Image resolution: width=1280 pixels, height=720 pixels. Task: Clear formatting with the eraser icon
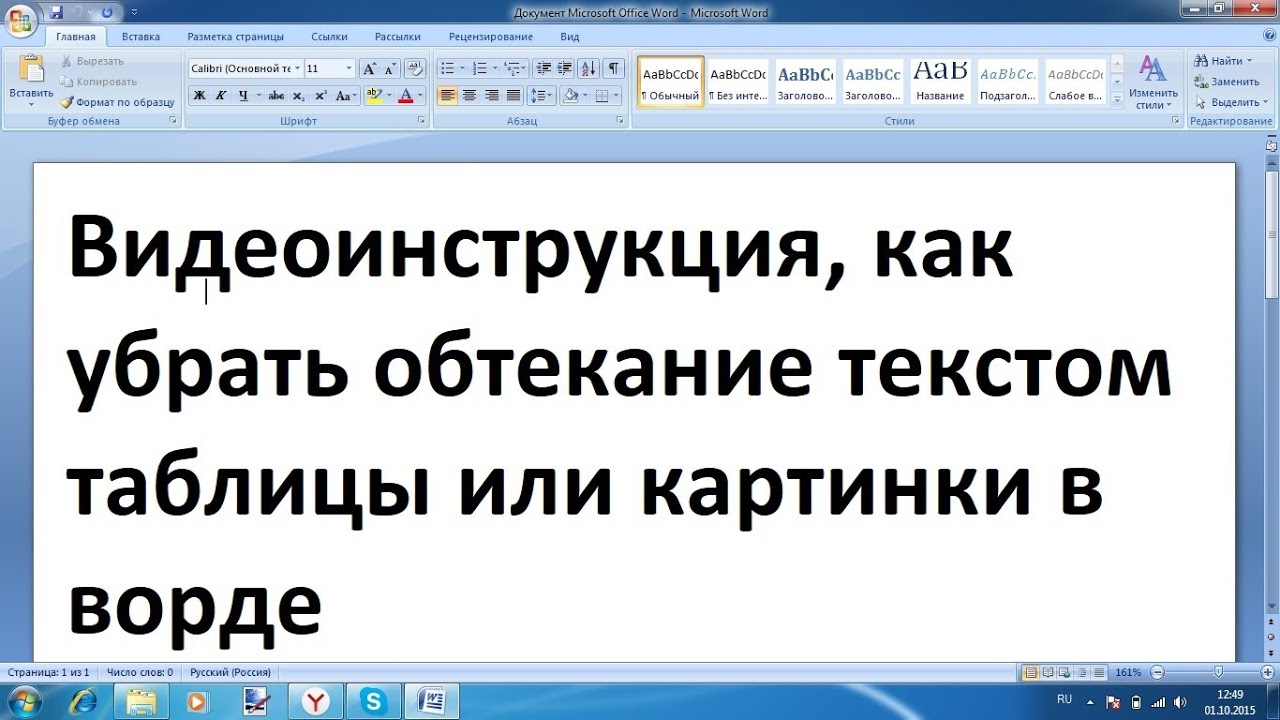tap(416, 68)
